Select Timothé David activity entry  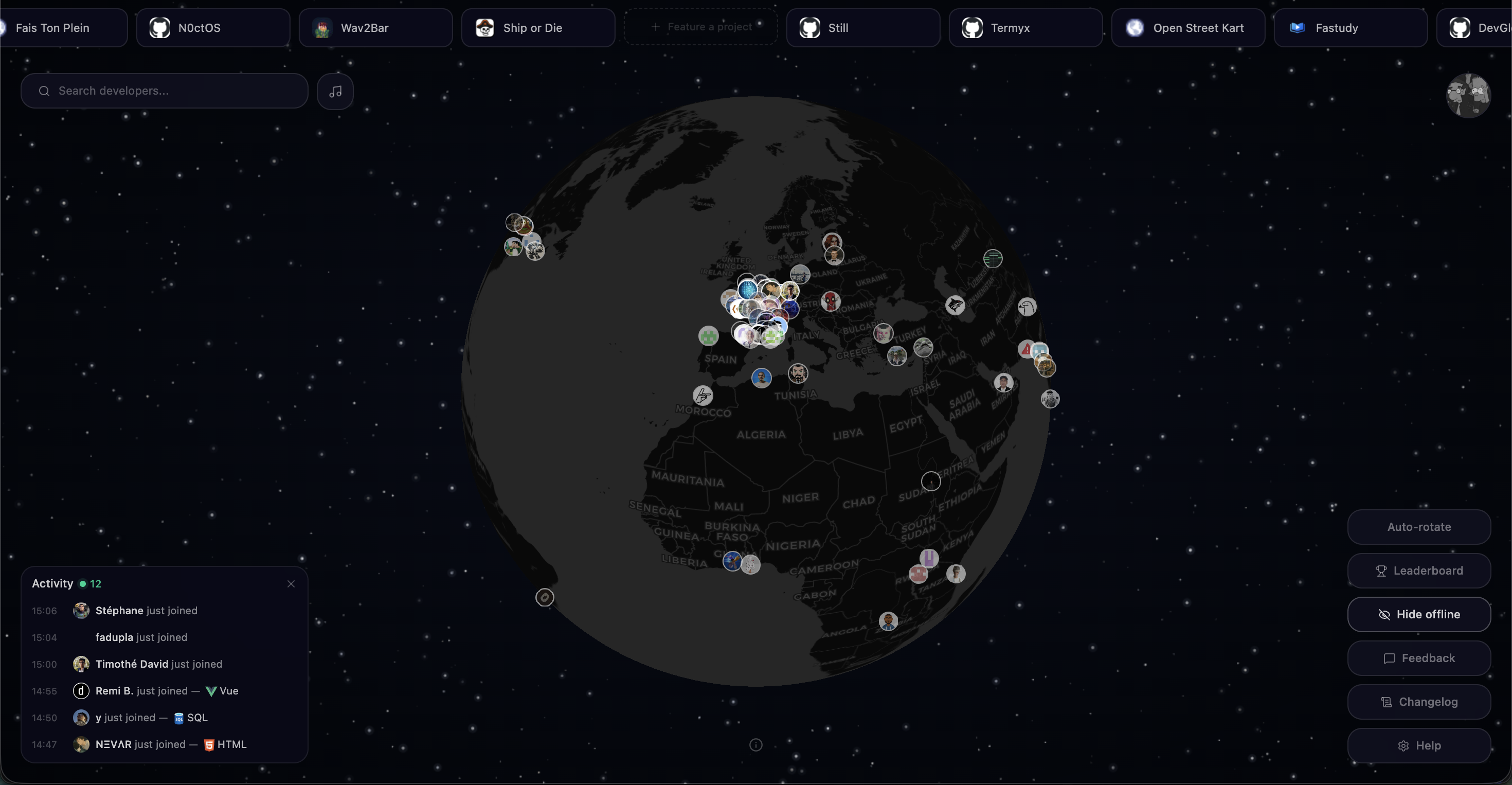pos(158,664)
